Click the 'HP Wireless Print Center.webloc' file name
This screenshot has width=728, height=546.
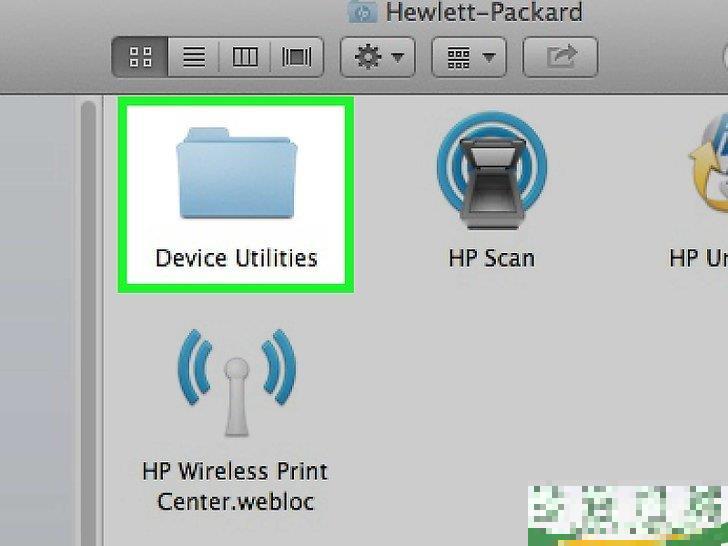click(235, 486)
